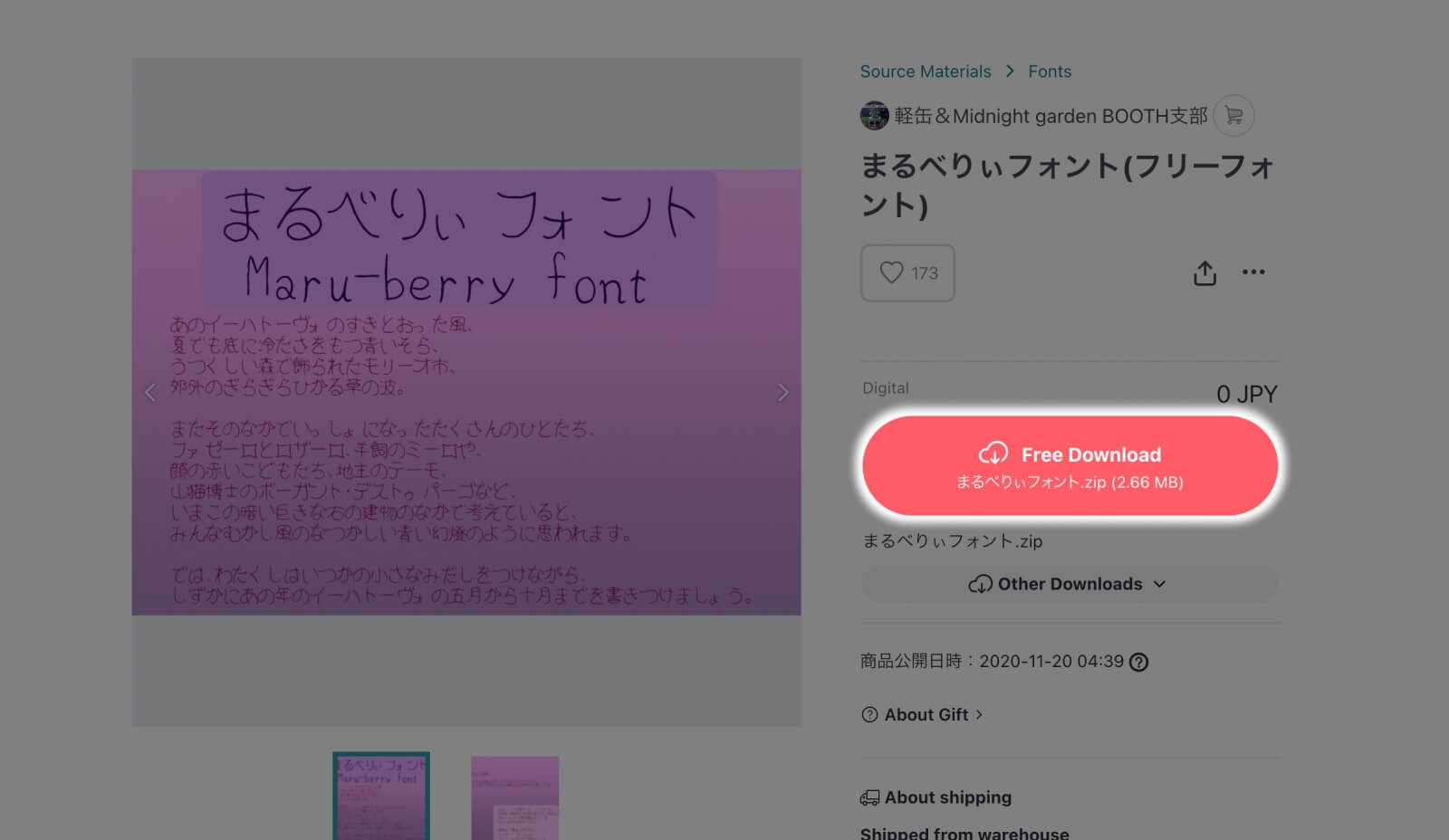This screenshot has height=840, width=1449.
Task: Open the more options ellipsis menu
Action: (x=1254, y=272)
